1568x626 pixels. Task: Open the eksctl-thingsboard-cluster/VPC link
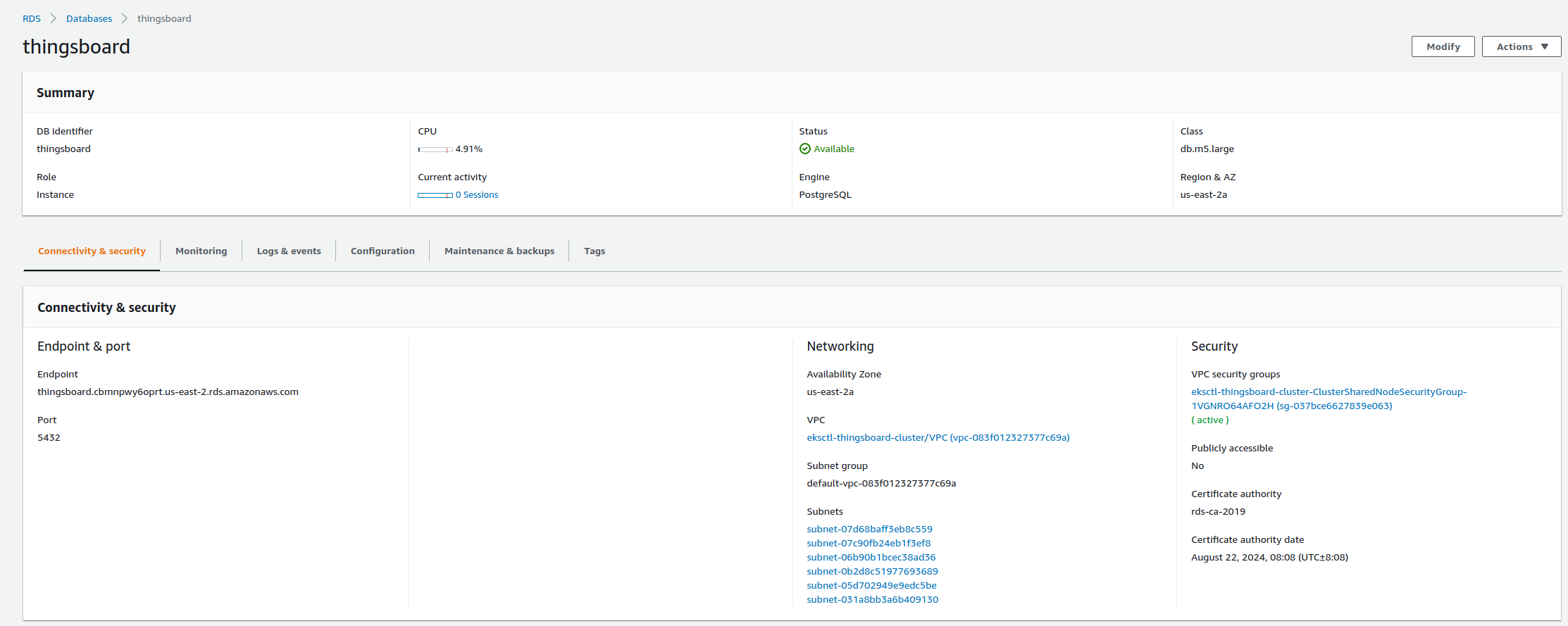[938, 437]
